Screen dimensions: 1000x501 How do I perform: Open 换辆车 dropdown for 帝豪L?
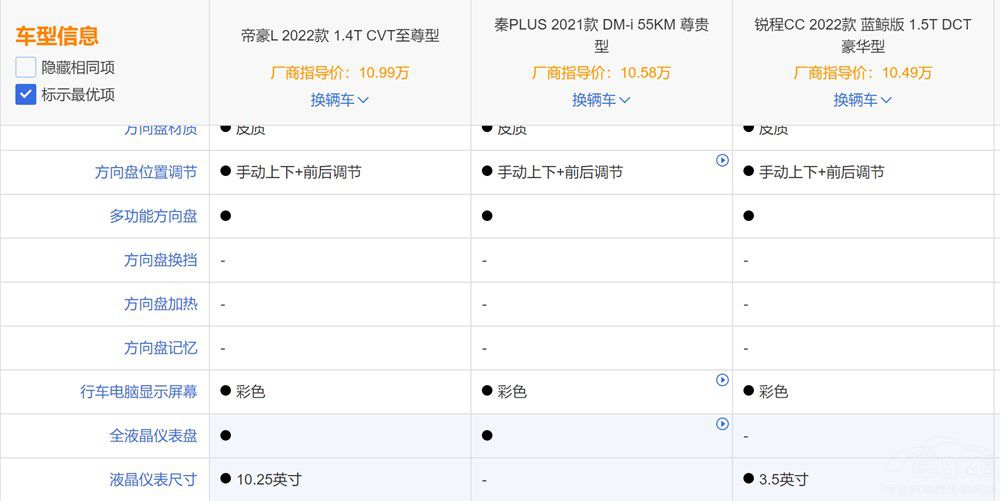pos(340,100)
